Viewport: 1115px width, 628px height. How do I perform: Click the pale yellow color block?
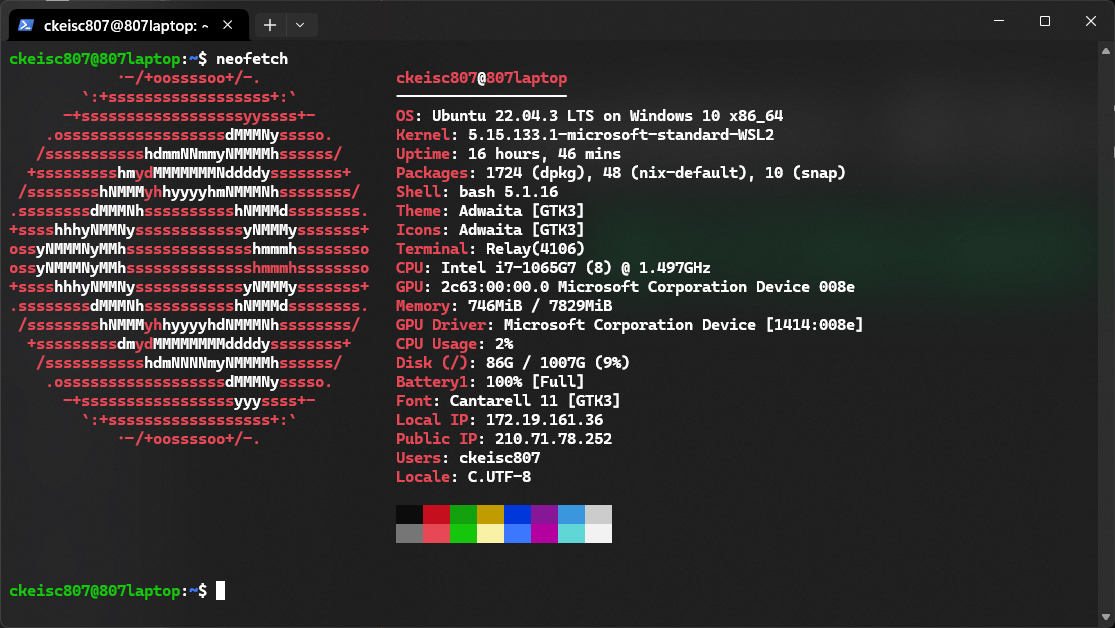coord(491,533)
